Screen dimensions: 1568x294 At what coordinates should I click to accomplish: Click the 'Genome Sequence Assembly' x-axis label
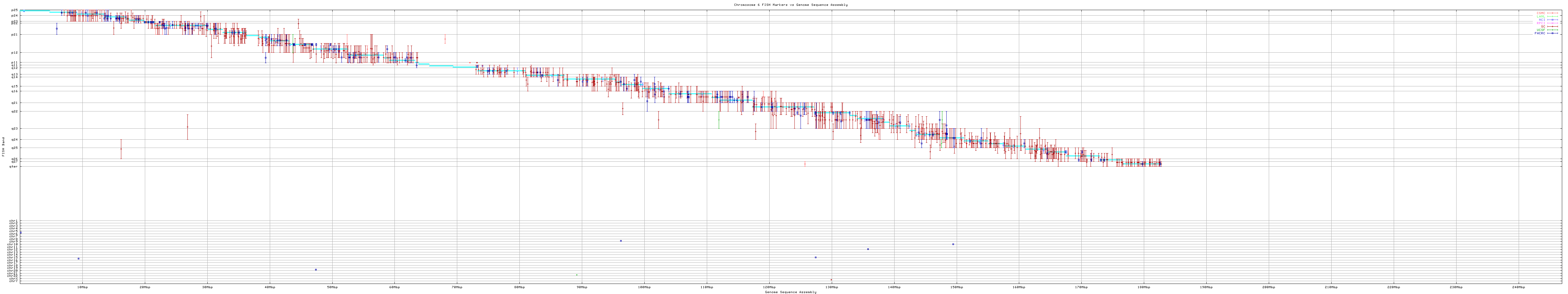click(790, 292)
